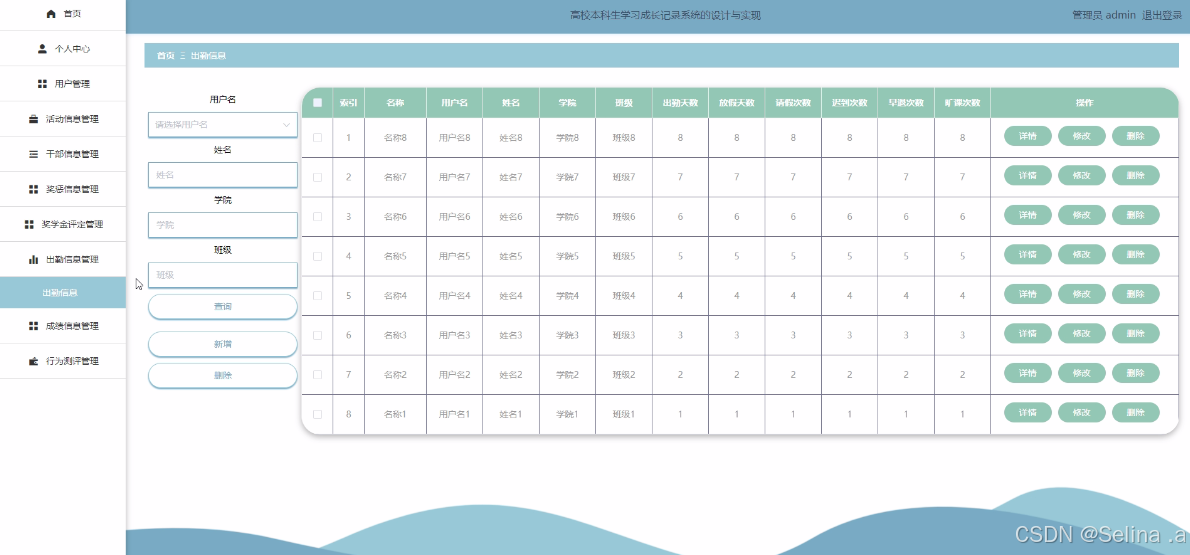Screen dimensions: 1190x555
Task: Click 删除 for row 名称8
Action: (x=1135, y=136)
